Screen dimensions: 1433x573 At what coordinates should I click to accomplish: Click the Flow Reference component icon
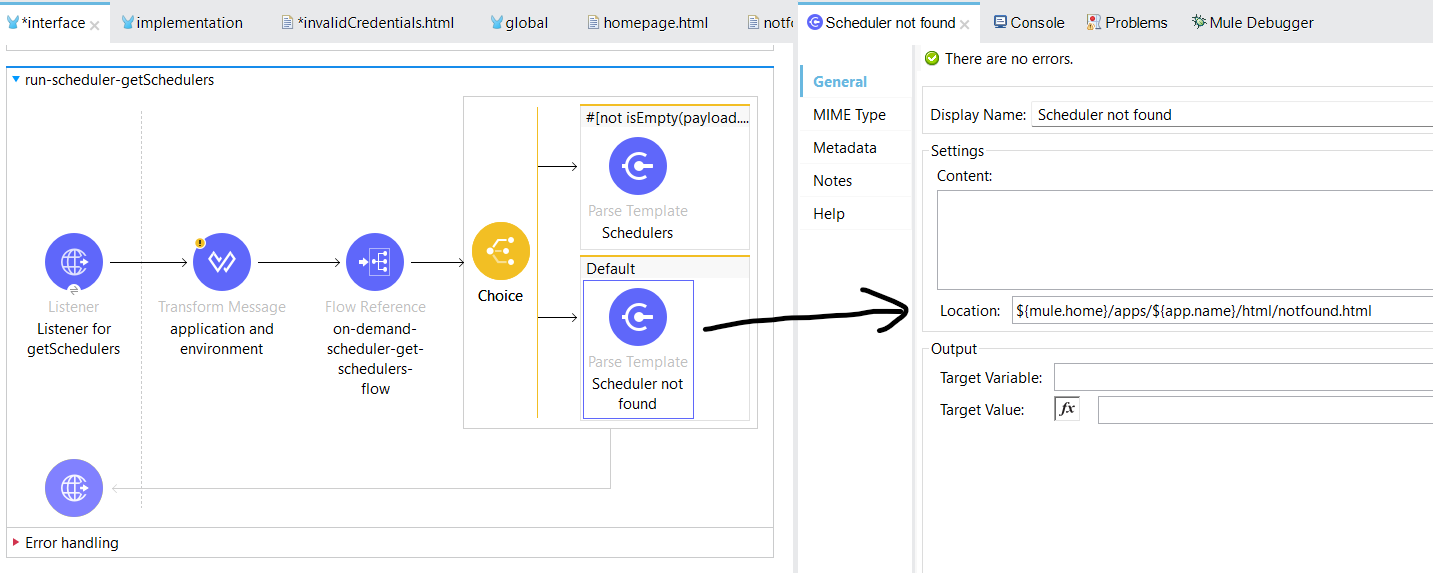click(375, 263)
